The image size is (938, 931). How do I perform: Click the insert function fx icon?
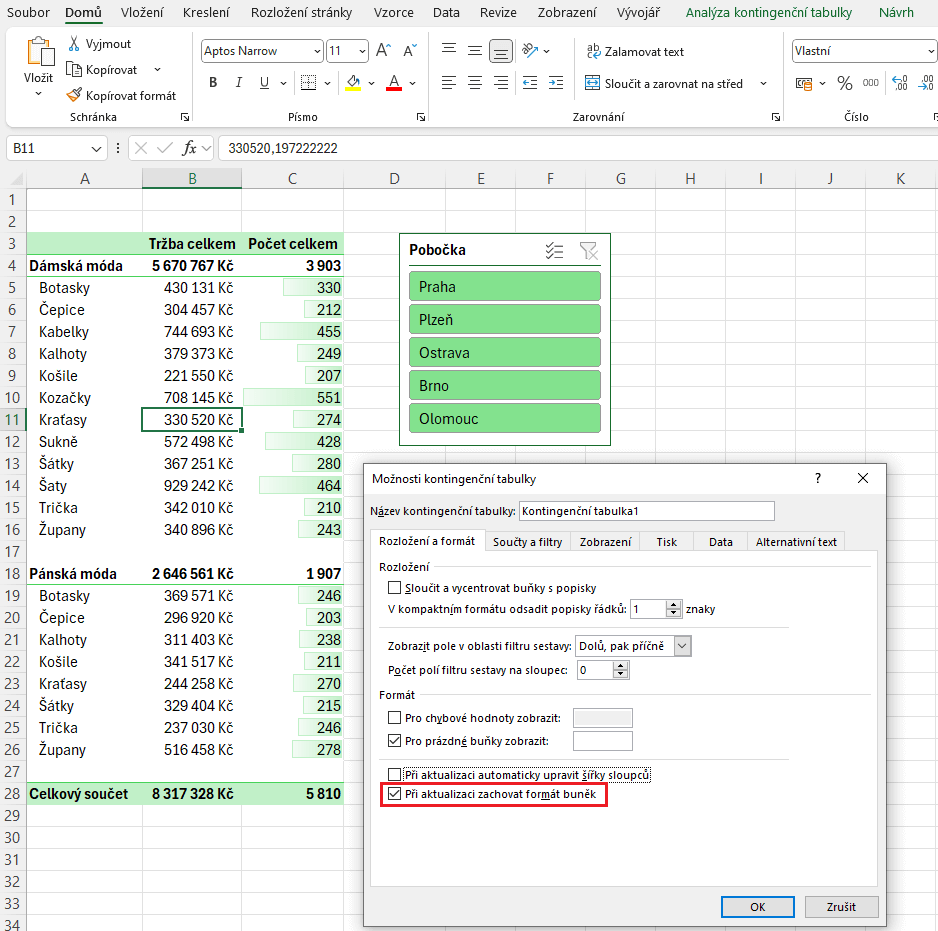point(189,148)
